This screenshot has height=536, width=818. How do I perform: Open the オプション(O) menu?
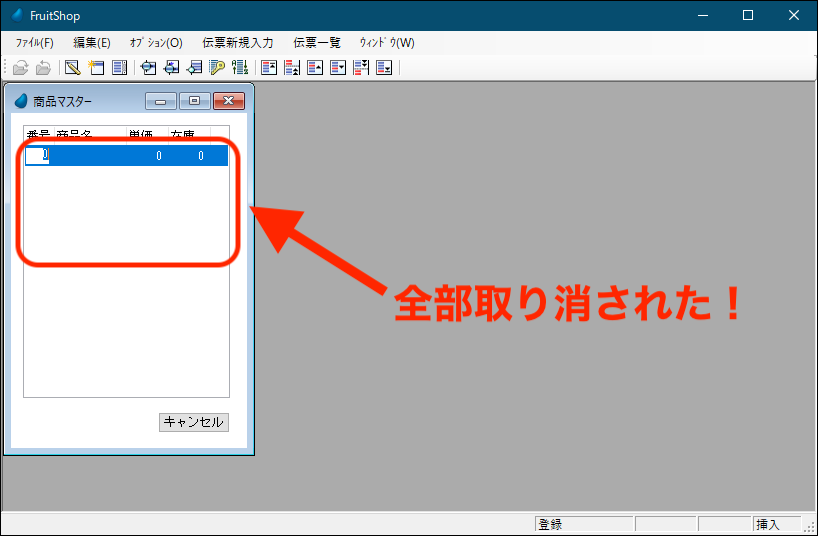(x=156, y=43)
